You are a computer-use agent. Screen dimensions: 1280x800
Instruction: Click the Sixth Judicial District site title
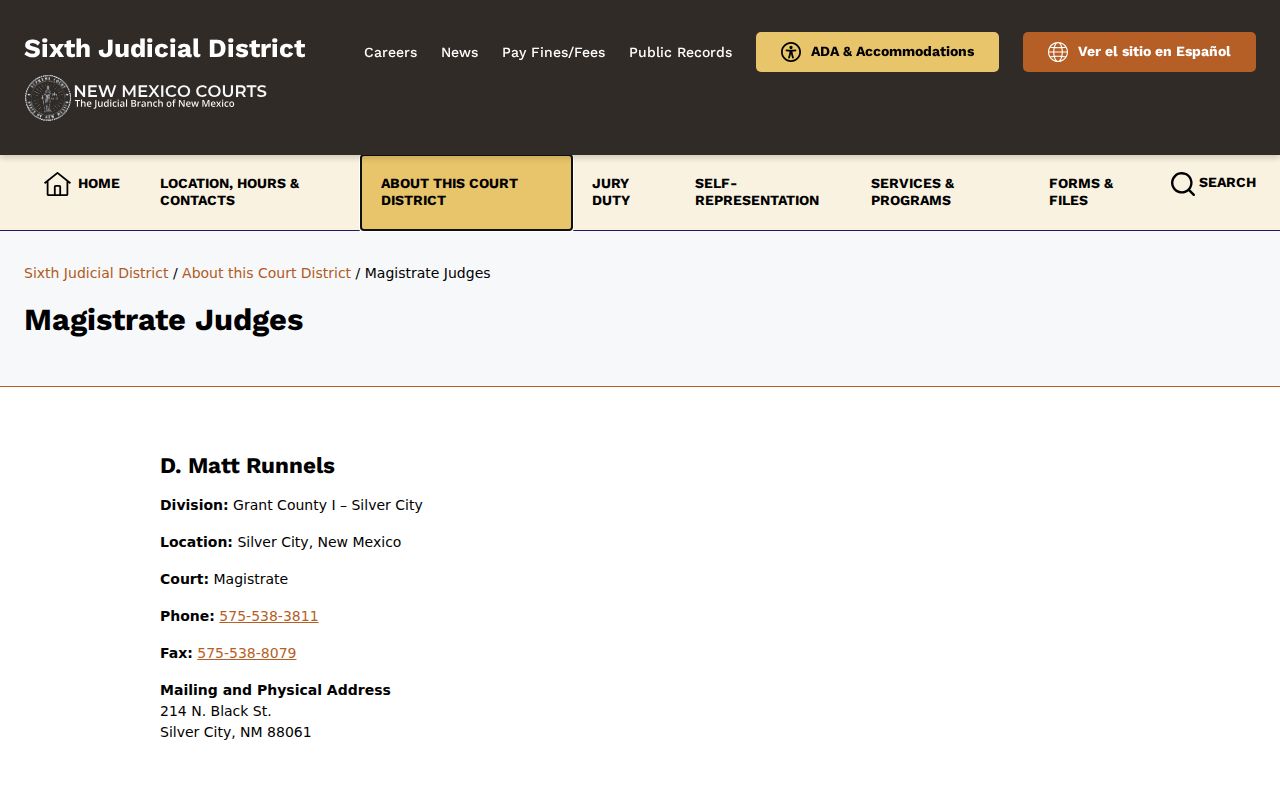pos(165,48)
